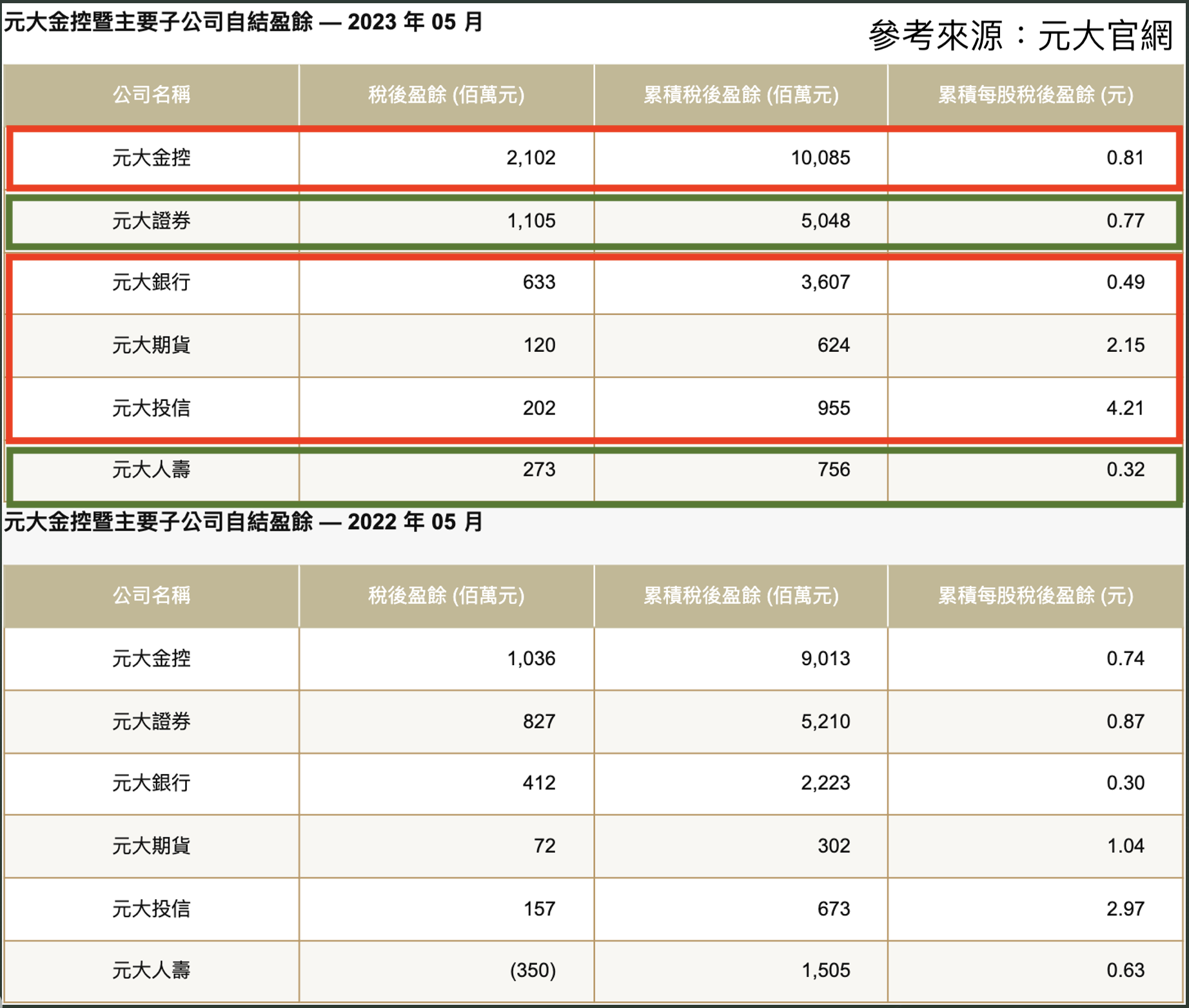Viewport: 1189px width, 1008px height.
Task: Click the EPS value 0.30
Action: point(1126,783)
